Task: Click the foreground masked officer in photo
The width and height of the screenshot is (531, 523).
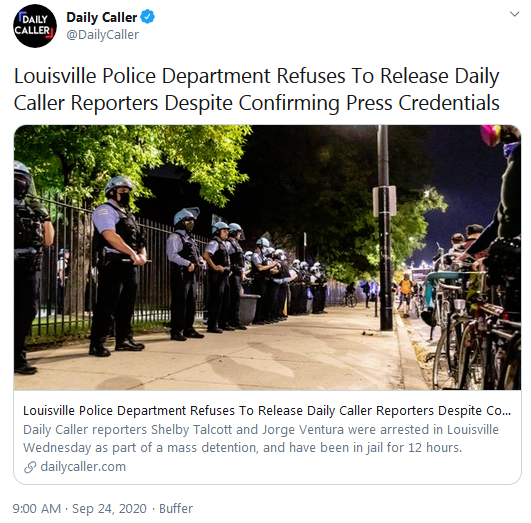Action: tap(117, 266)
